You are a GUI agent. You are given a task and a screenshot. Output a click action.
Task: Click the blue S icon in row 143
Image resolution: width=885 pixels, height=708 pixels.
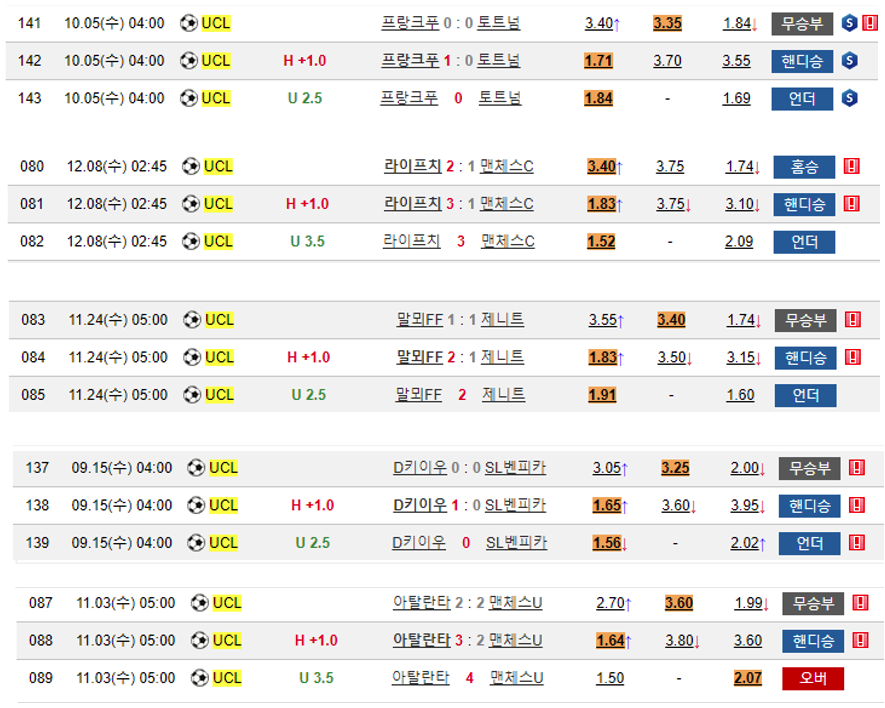point(849,98)
